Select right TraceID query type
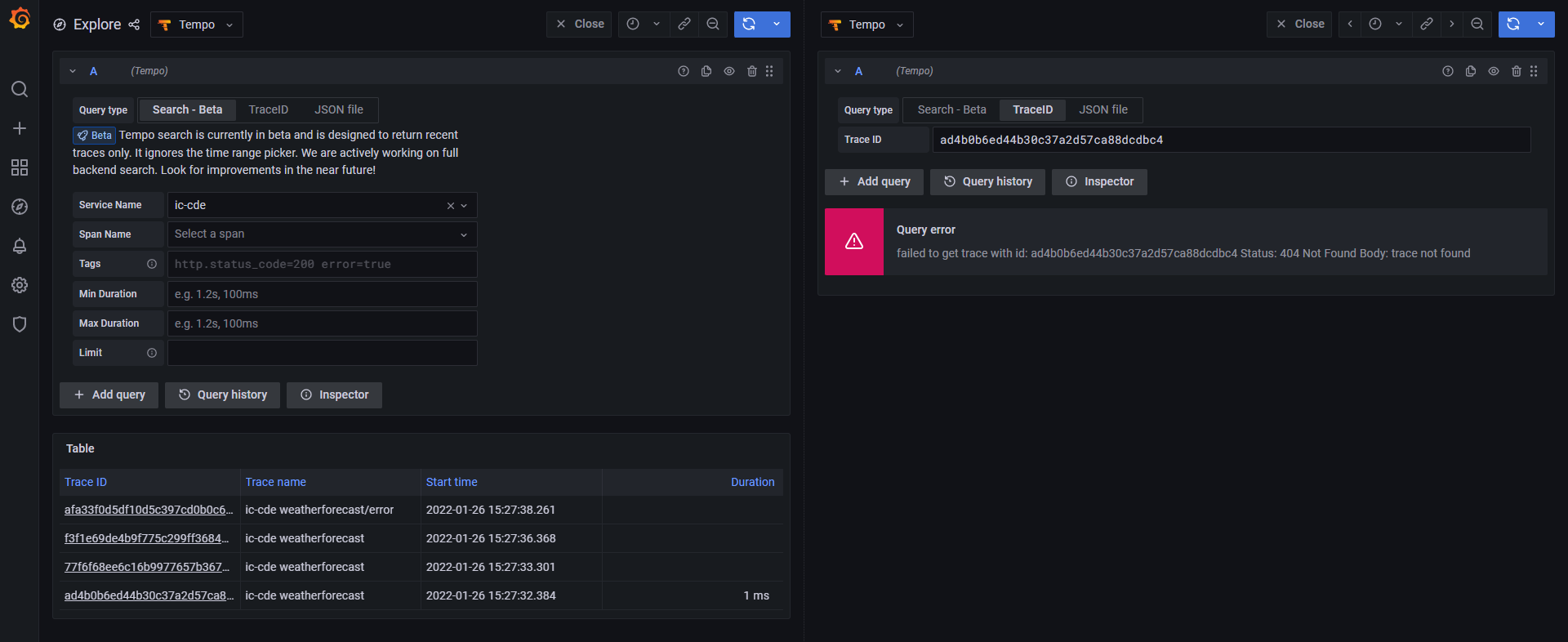The width and height of the screenshot is (1568, 642). [1033, 109]
